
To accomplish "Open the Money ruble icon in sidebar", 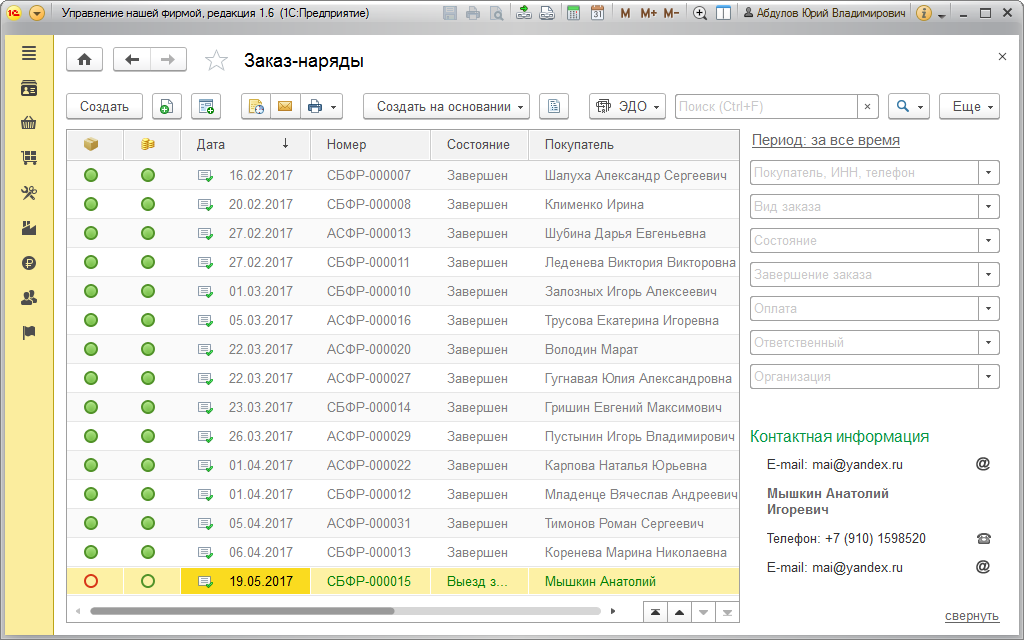I will pos(29,263).
